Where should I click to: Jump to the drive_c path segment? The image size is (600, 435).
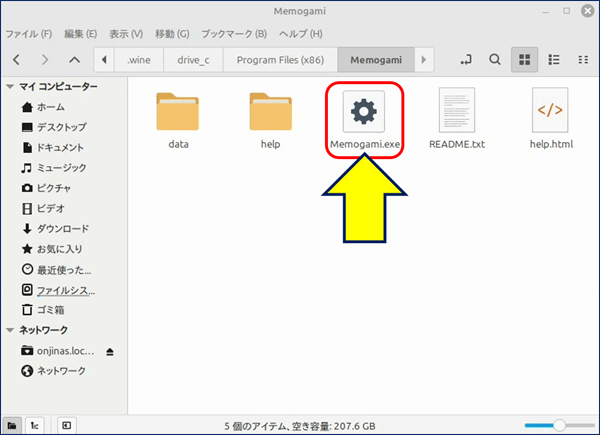pyautogui.click(x=193, y=60)
